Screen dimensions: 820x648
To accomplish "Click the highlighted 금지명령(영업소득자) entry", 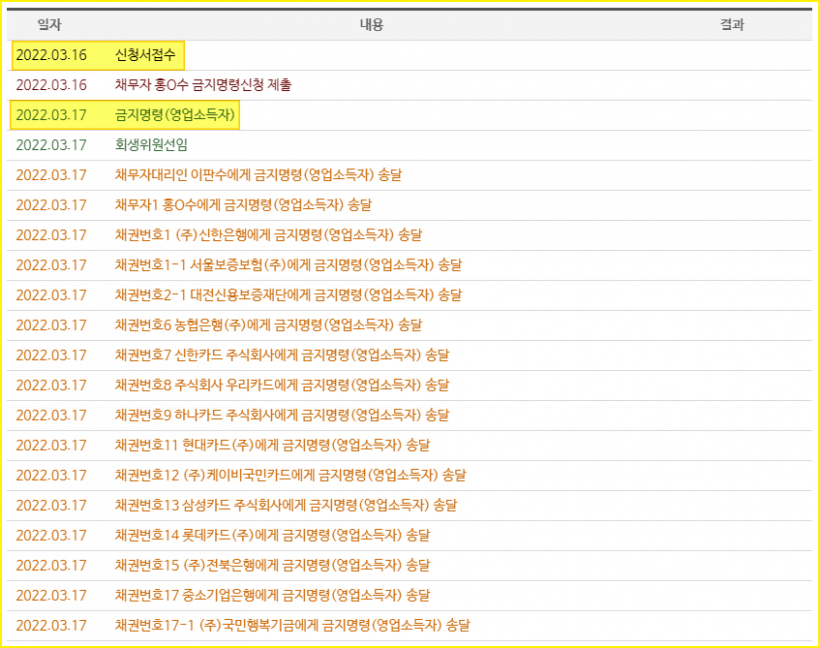I will point(175,115).
